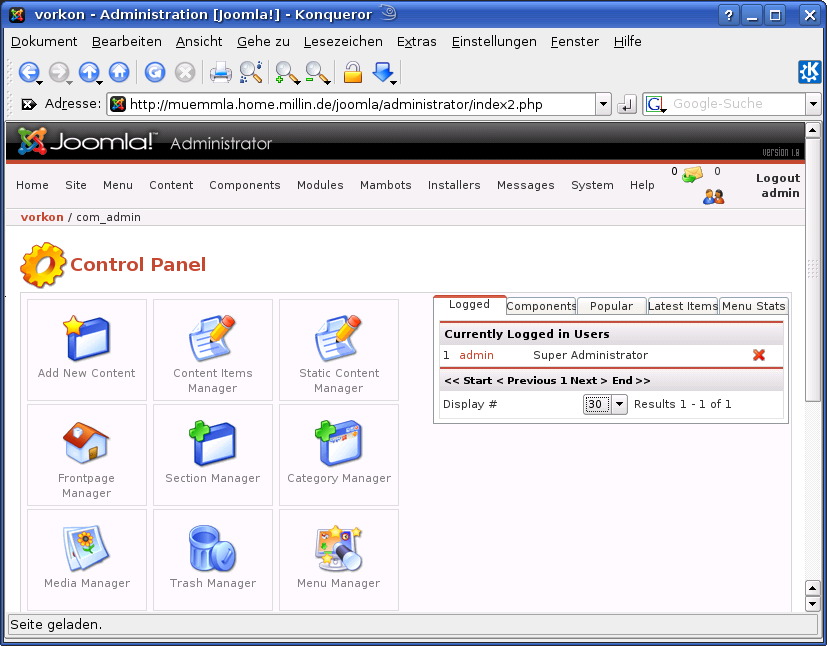Expand the address bar history dropdown

click(x=603, y=104)
